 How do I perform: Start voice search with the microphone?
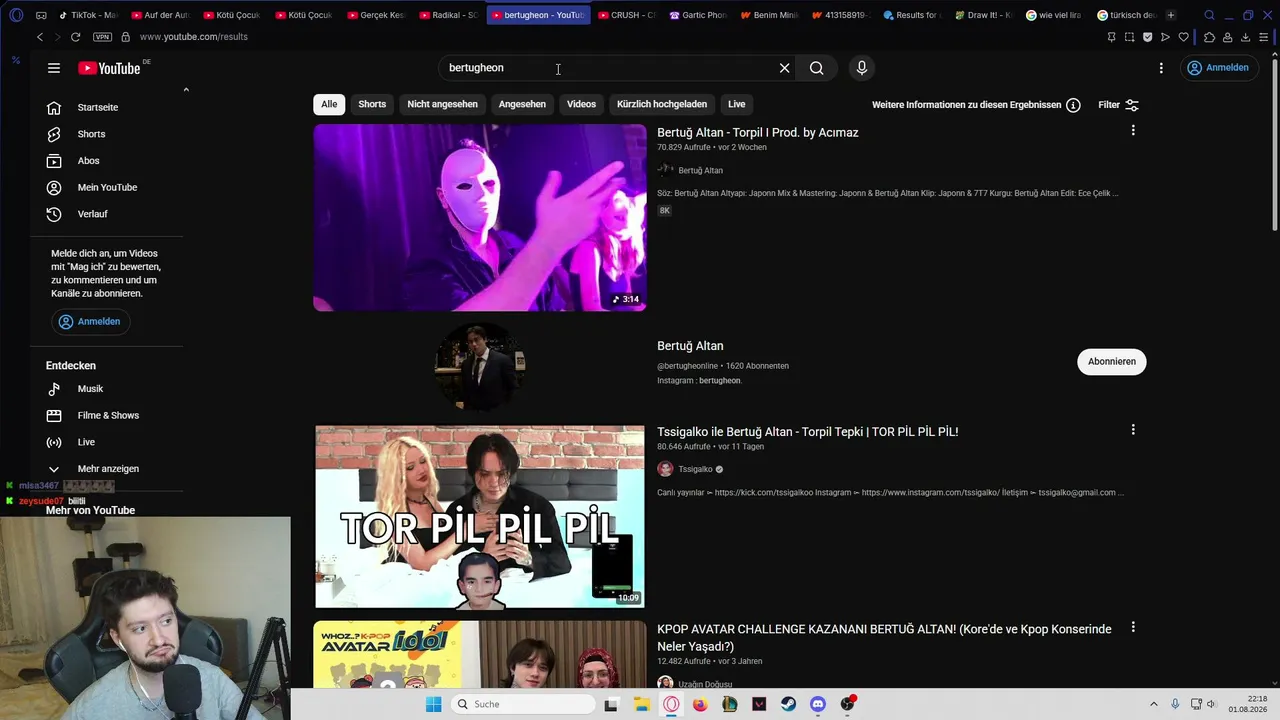pos(862,68)
